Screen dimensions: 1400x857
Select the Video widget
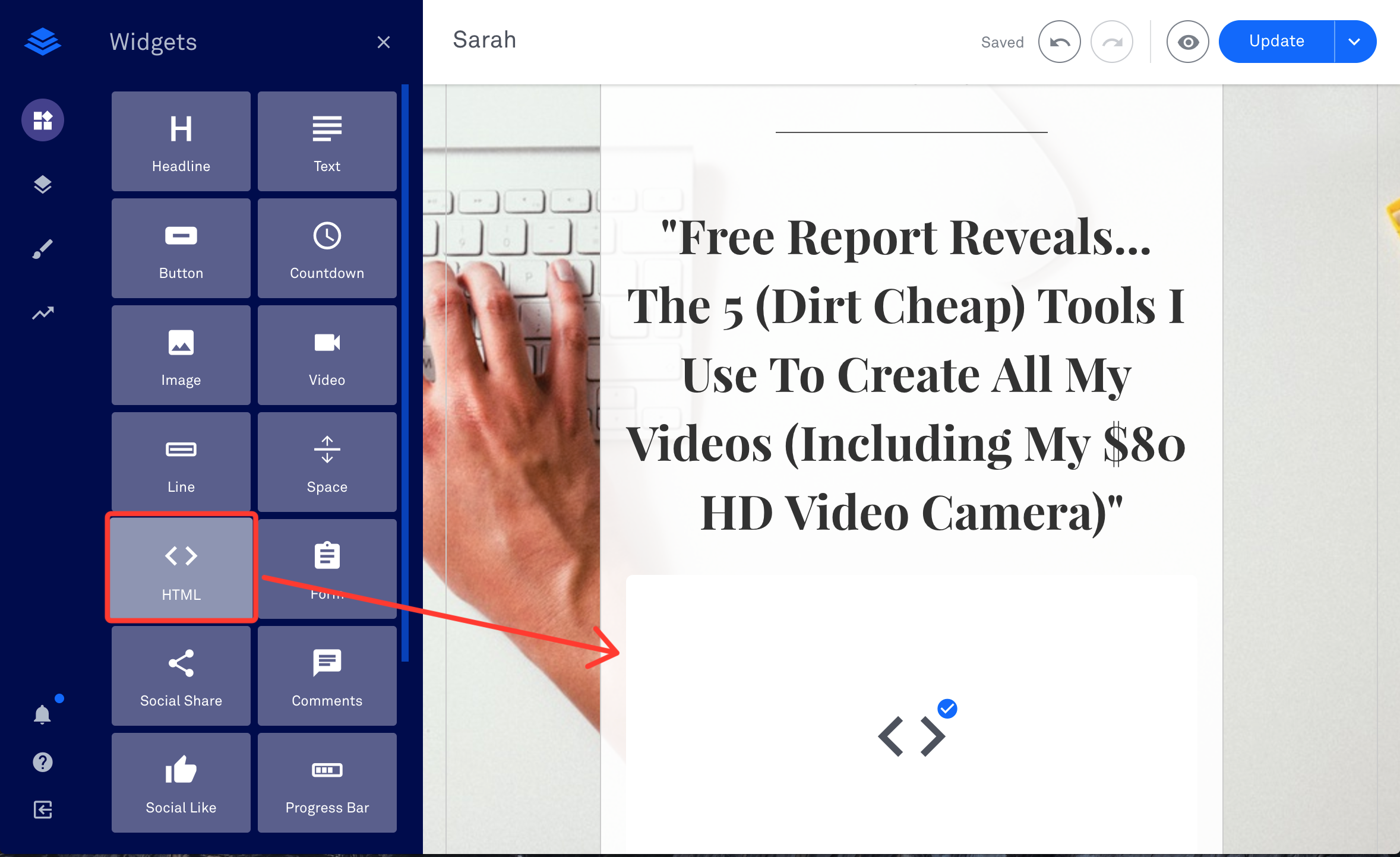tap(327, 355)
